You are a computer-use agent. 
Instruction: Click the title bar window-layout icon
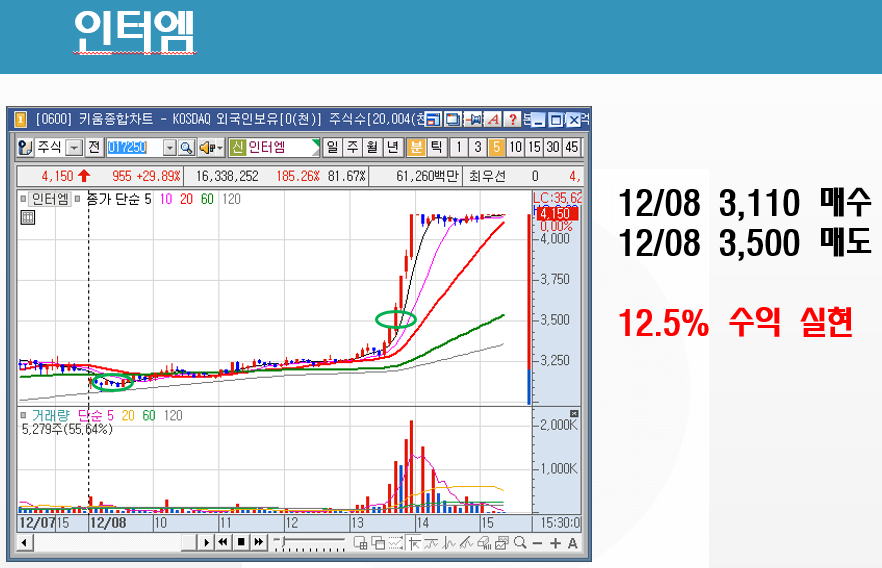click(433, 119)
